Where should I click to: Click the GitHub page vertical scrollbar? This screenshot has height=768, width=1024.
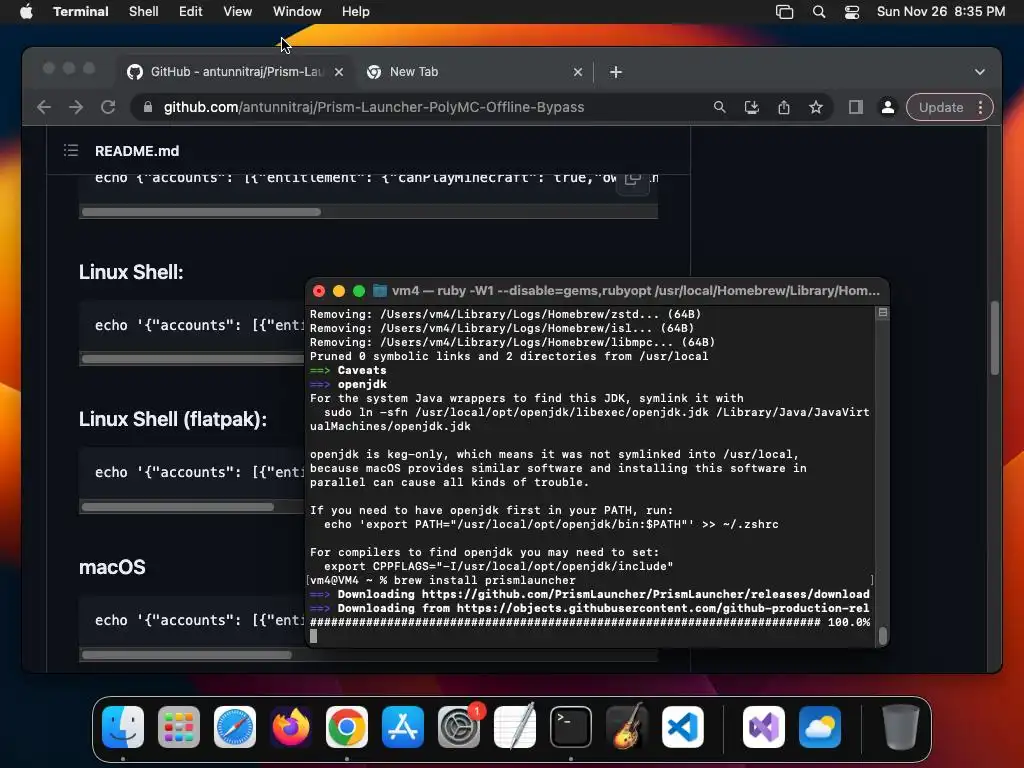(995, 338)
